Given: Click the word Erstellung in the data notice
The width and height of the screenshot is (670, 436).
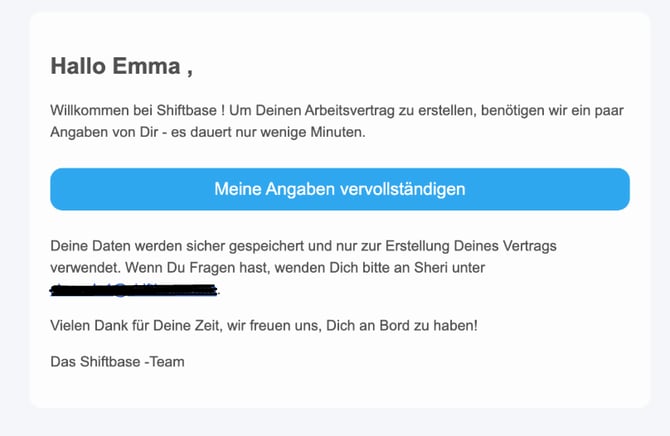Looking at the screenshot, I should tap(417, 246).
